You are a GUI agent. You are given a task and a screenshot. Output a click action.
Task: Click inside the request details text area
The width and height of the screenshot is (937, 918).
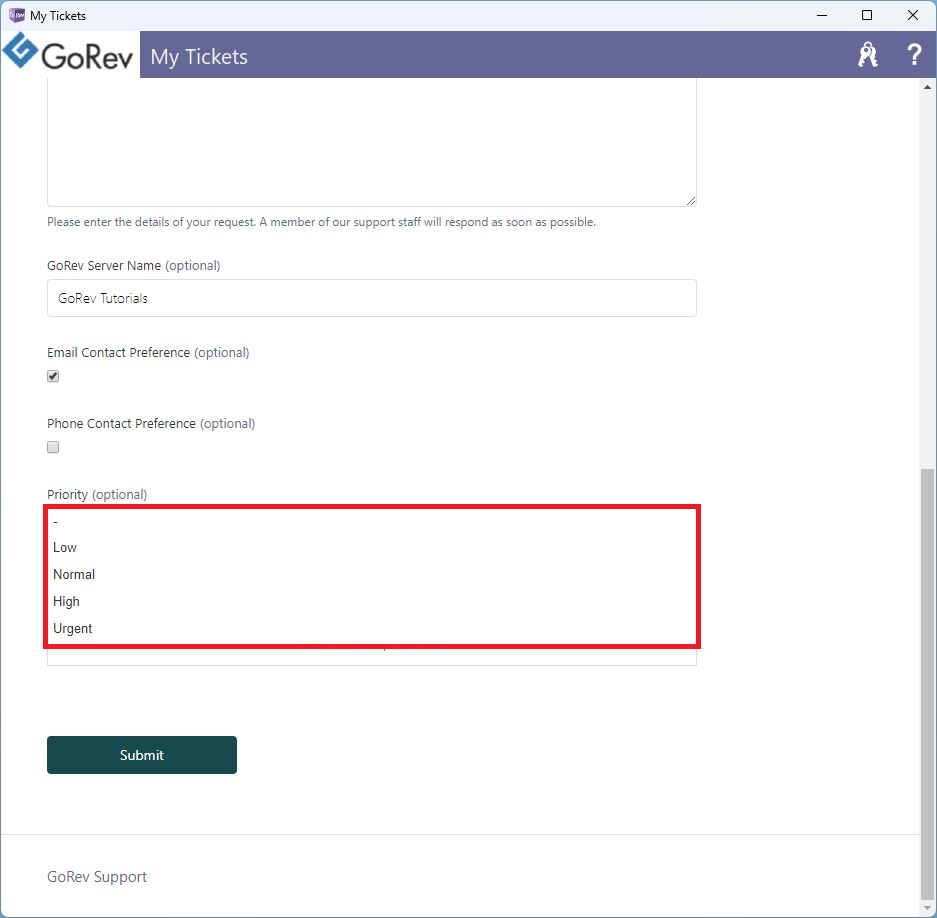tap(372, 142)
